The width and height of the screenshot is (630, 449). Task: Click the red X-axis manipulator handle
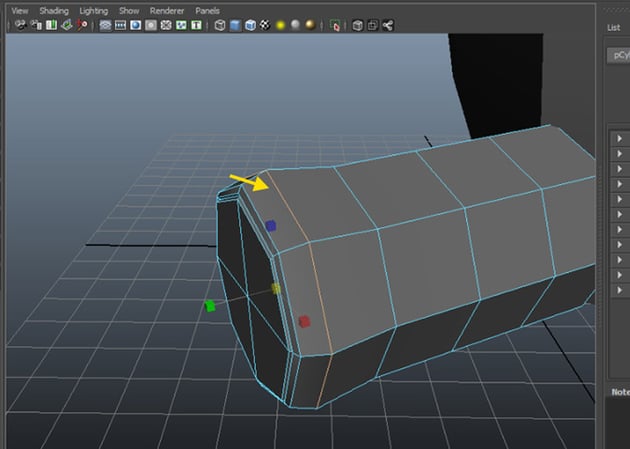coord(304,322)
